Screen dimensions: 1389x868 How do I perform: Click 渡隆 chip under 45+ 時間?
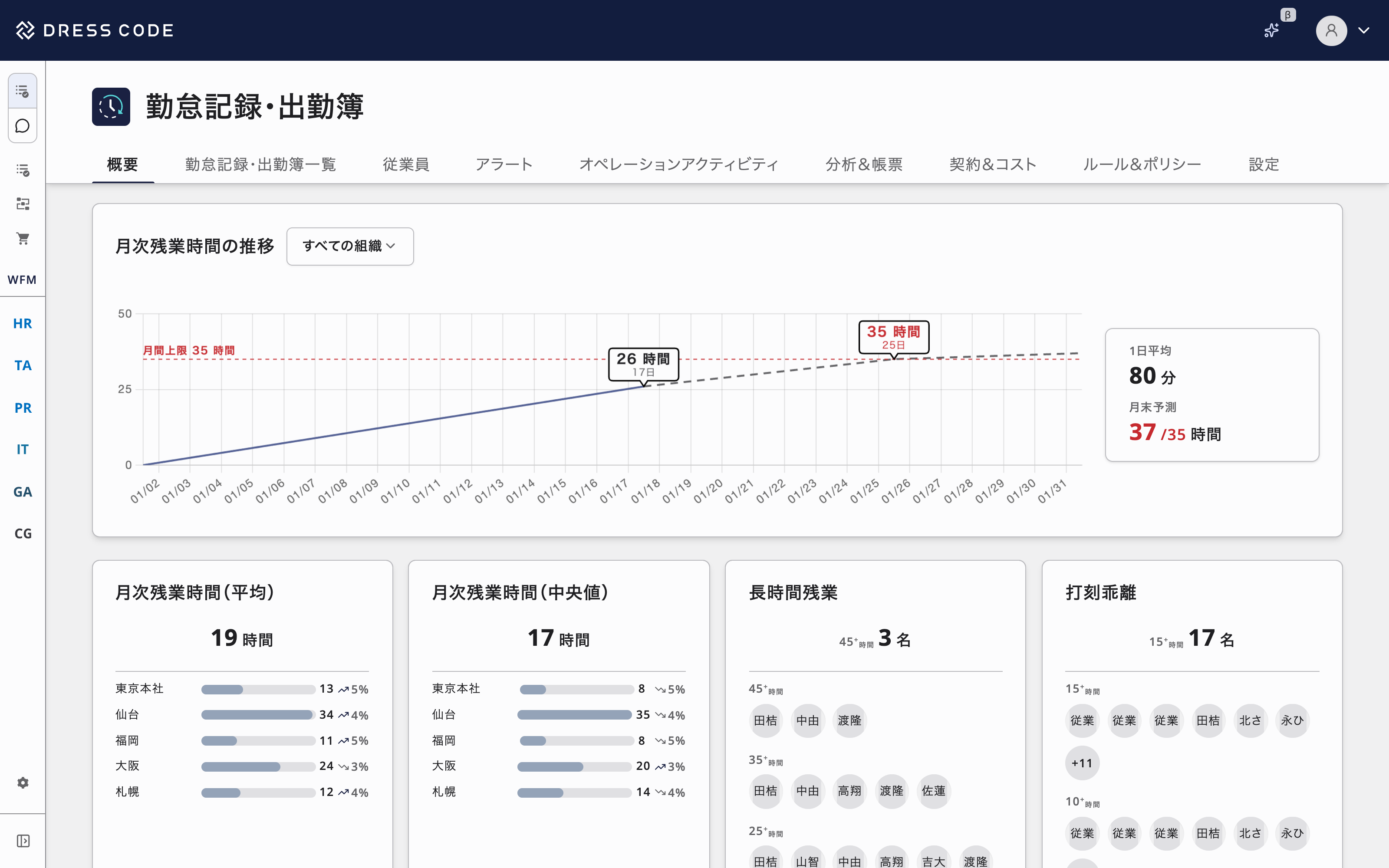(x=849, y=720)
